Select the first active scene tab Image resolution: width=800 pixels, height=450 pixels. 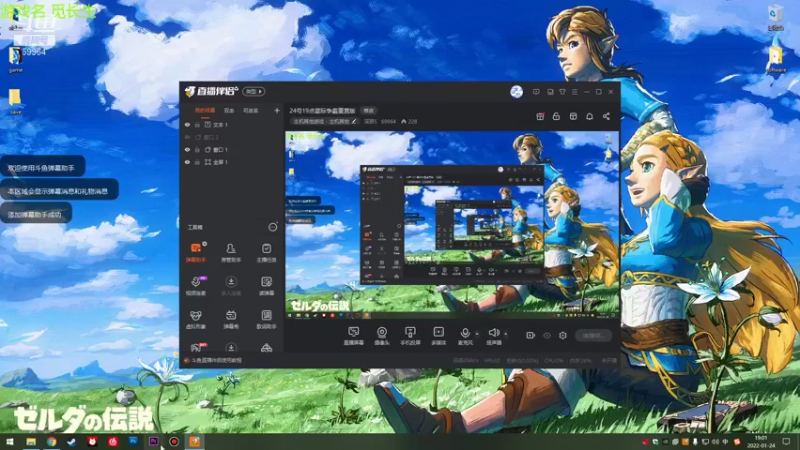(x=205, y=110)
